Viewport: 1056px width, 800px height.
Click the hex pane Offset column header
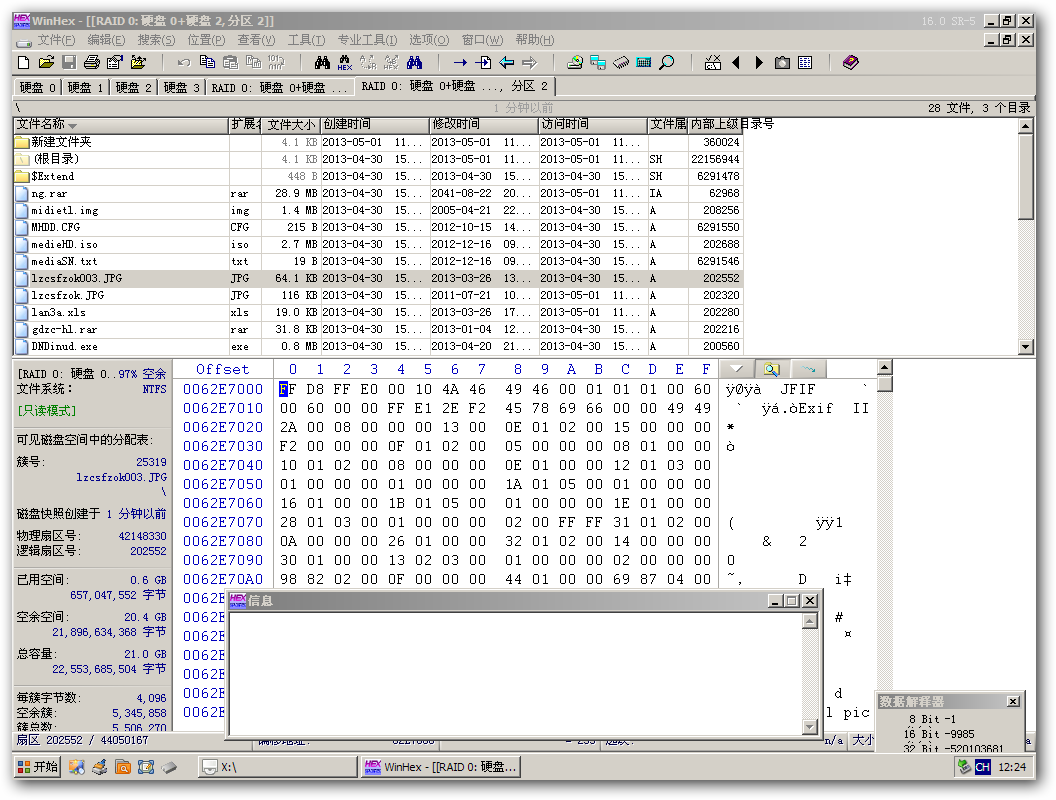pyautogui.click(x=222, y=369)
